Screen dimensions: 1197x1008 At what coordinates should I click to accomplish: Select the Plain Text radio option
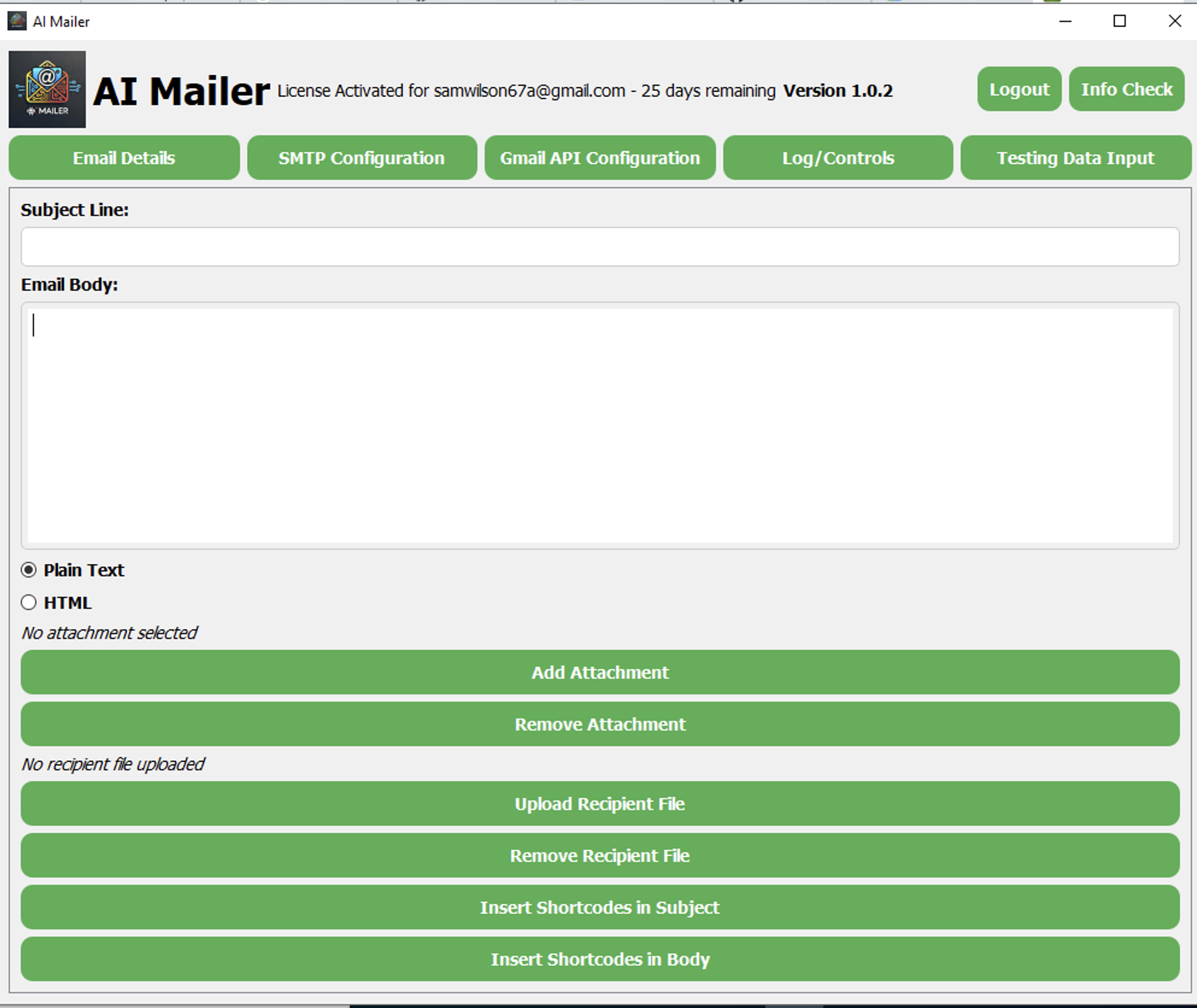[29, 570]
